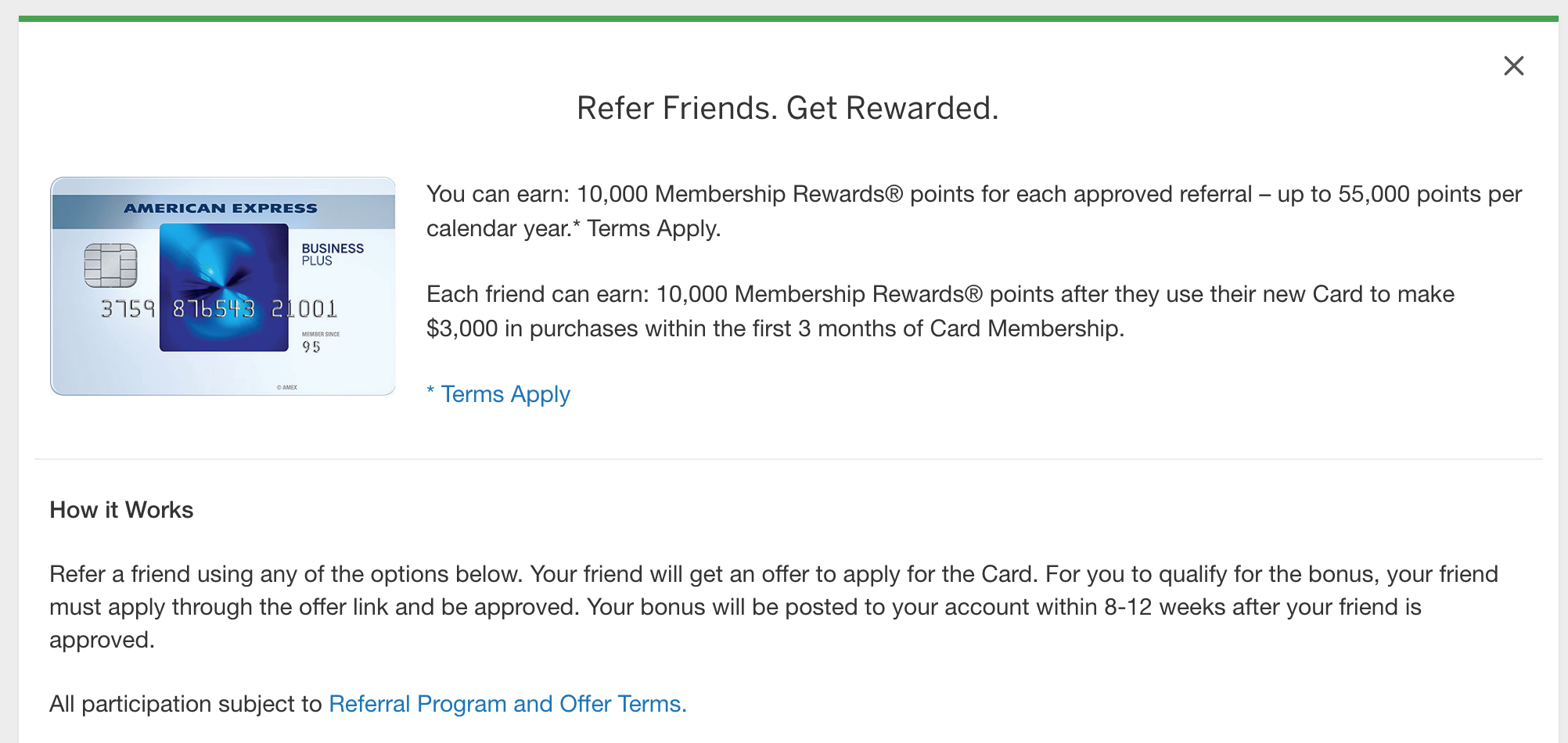The width and height of the screenshot is (1568, 743).
Task: Click the blue centurion square on card
Action: [224, 288]
